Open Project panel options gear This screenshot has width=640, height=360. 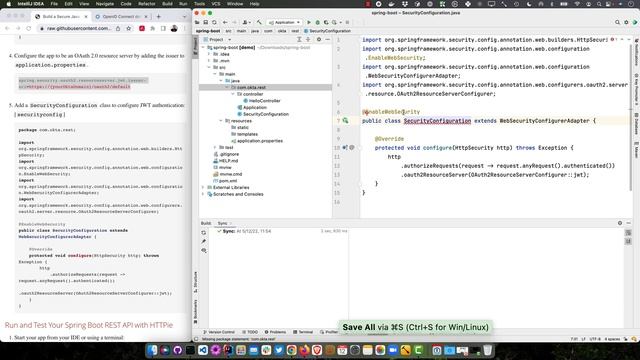[319, 40]
